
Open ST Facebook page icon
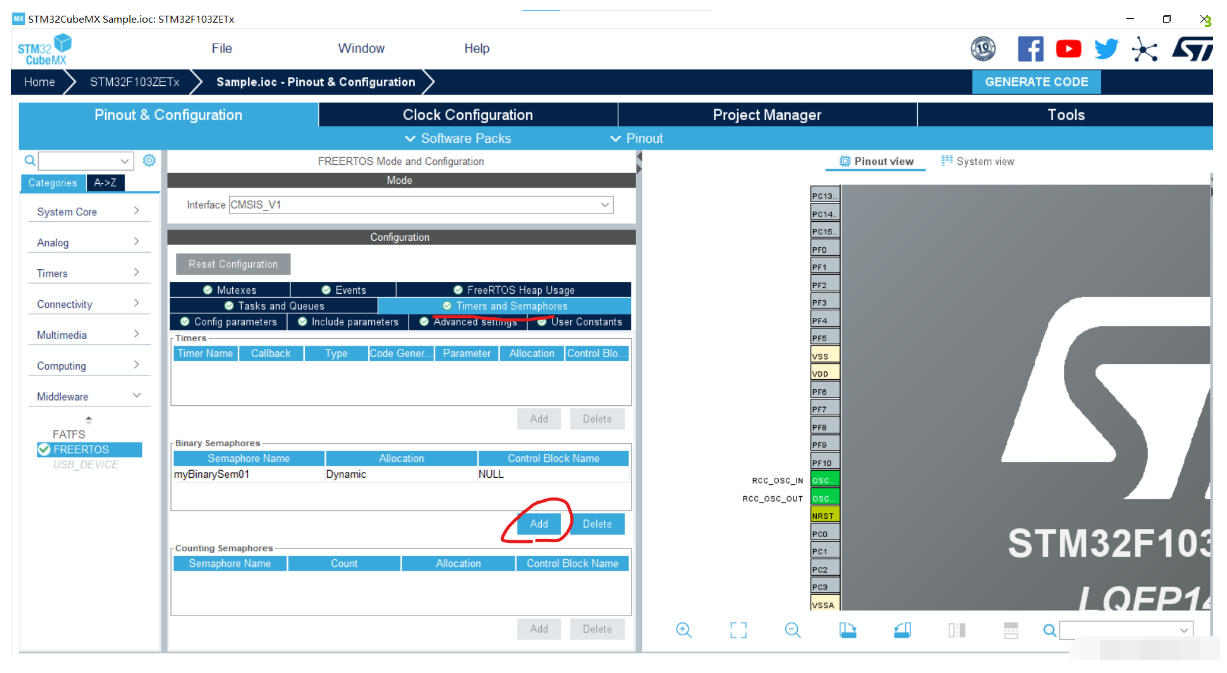pyautogui.click(x=1030, y=48)
